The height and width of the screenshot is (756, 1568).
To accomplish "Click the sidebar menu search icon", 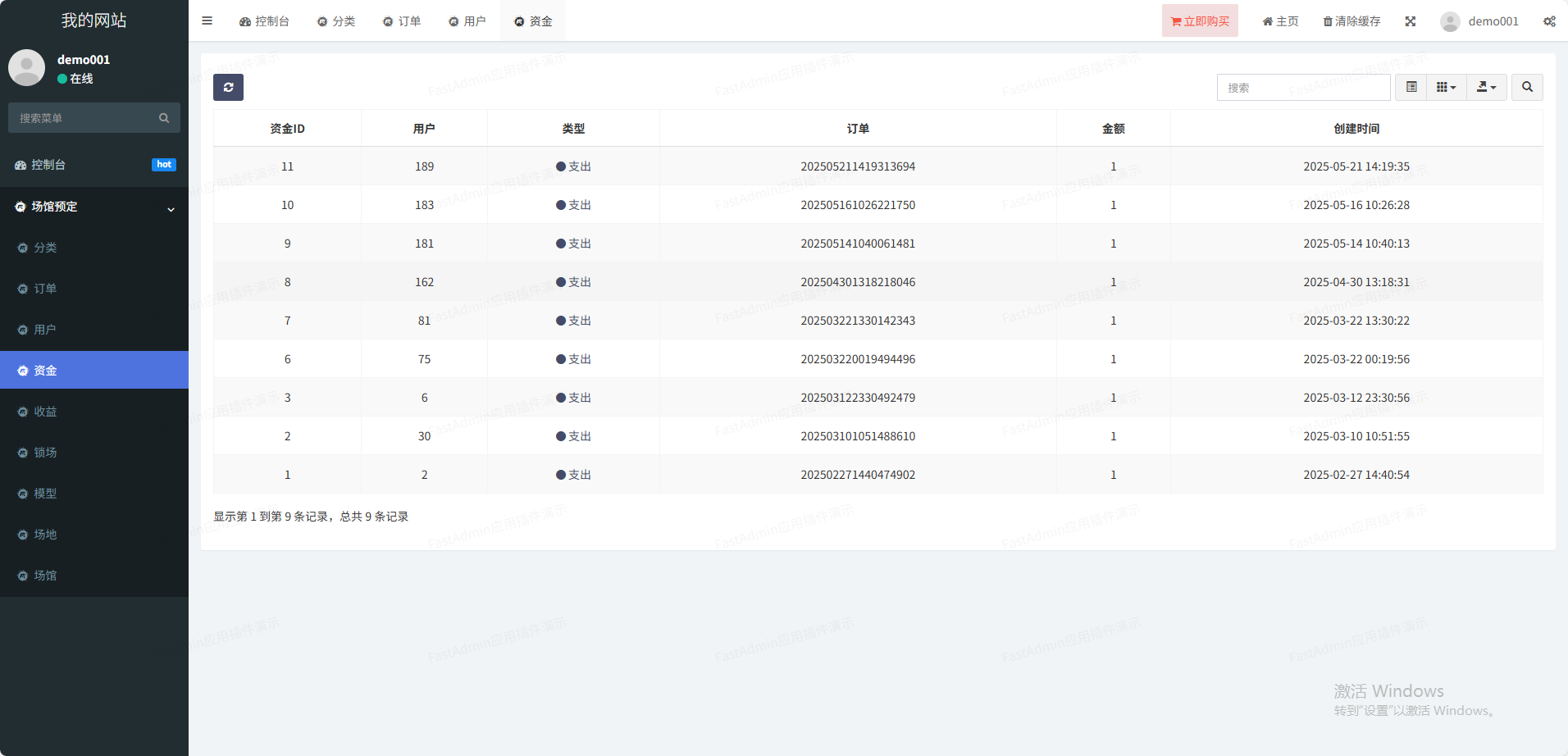I will 164,118.
